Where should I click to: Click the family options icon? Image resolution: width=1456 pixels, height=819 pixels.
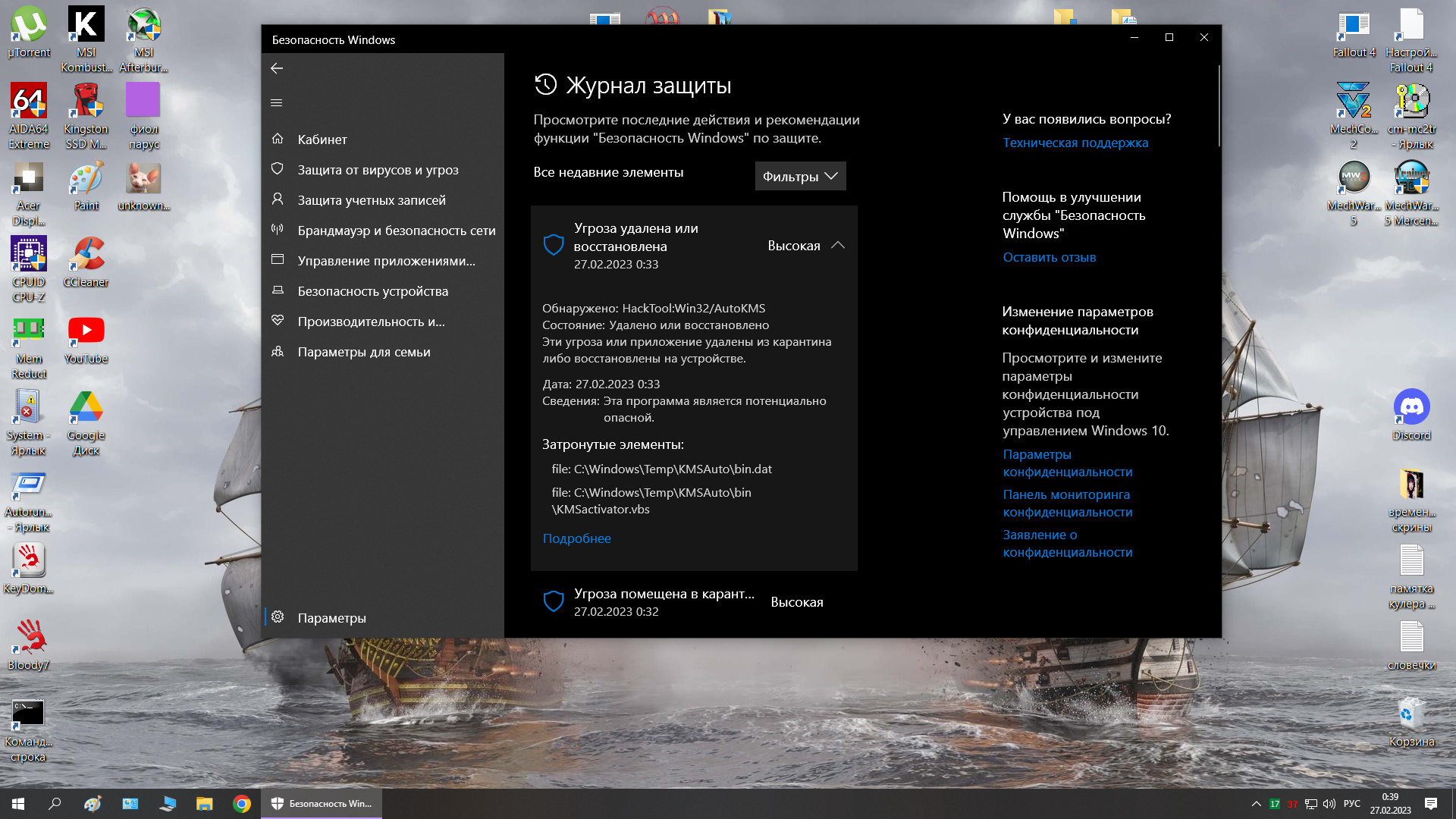pos(278,351)
